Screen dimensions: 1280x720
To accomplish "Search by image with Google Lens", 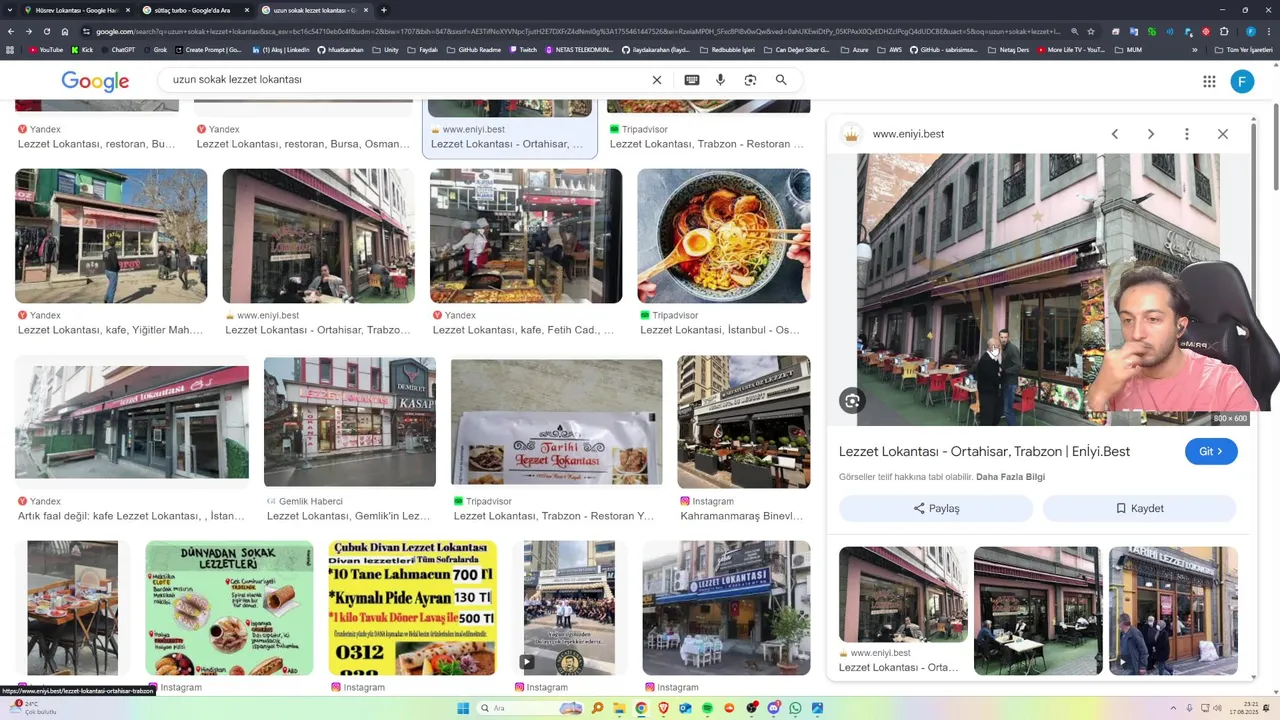I will (x=750, y=80).
